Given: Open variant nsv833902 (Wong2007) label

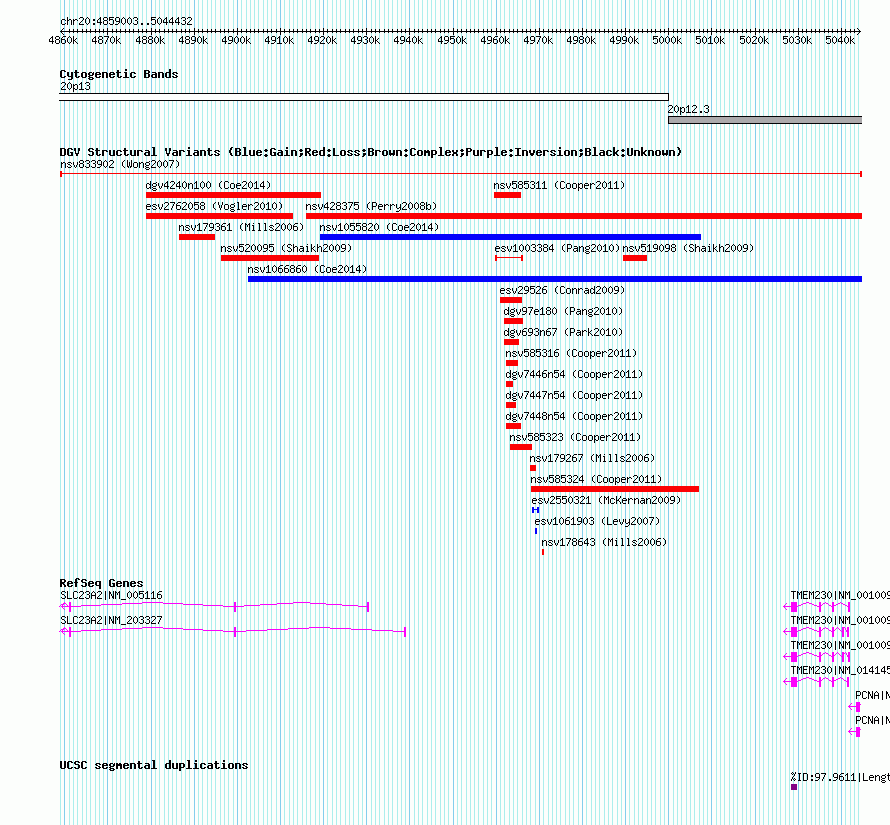Looking at the screenshot, I should click(120, 165).
